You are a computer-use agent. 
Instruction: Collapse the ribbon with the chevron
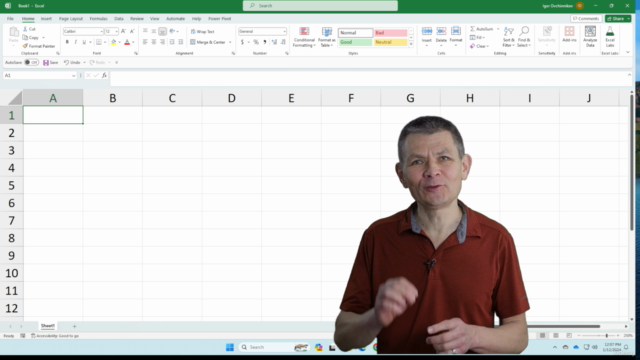tap(628, 52)
